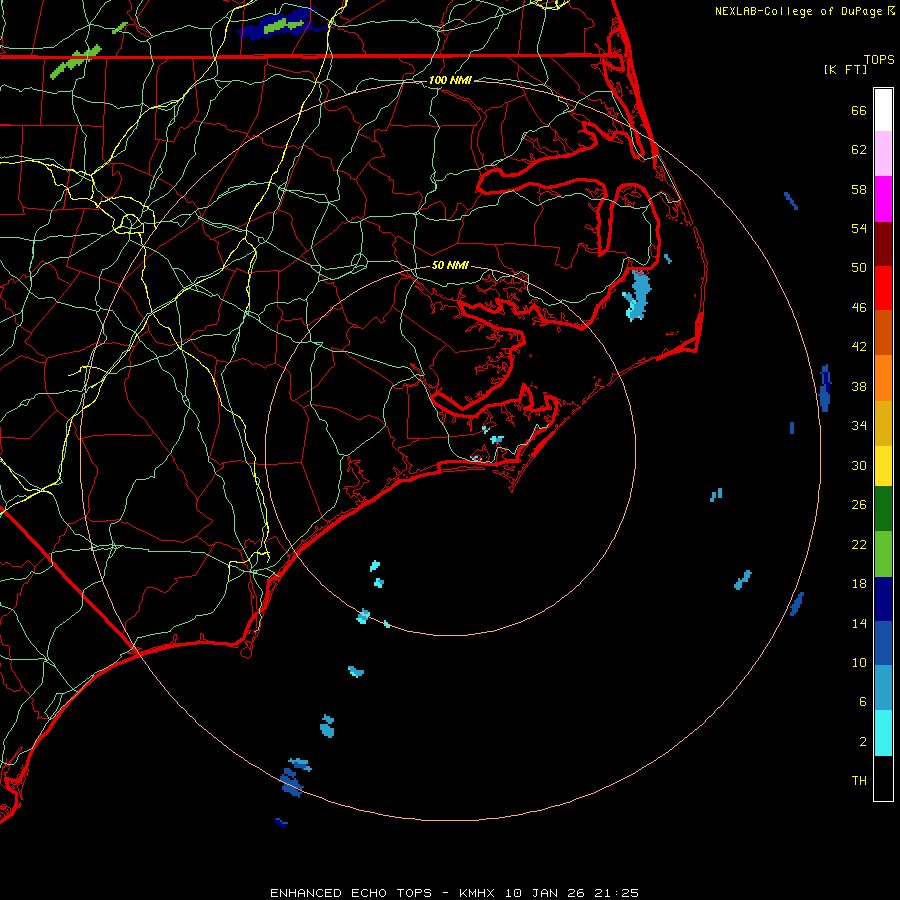This screenshot has height=900, width=900.
Task: Click the 'KMHX' radar site identifier
Action: pyautogui.click(x=479, y=893)
